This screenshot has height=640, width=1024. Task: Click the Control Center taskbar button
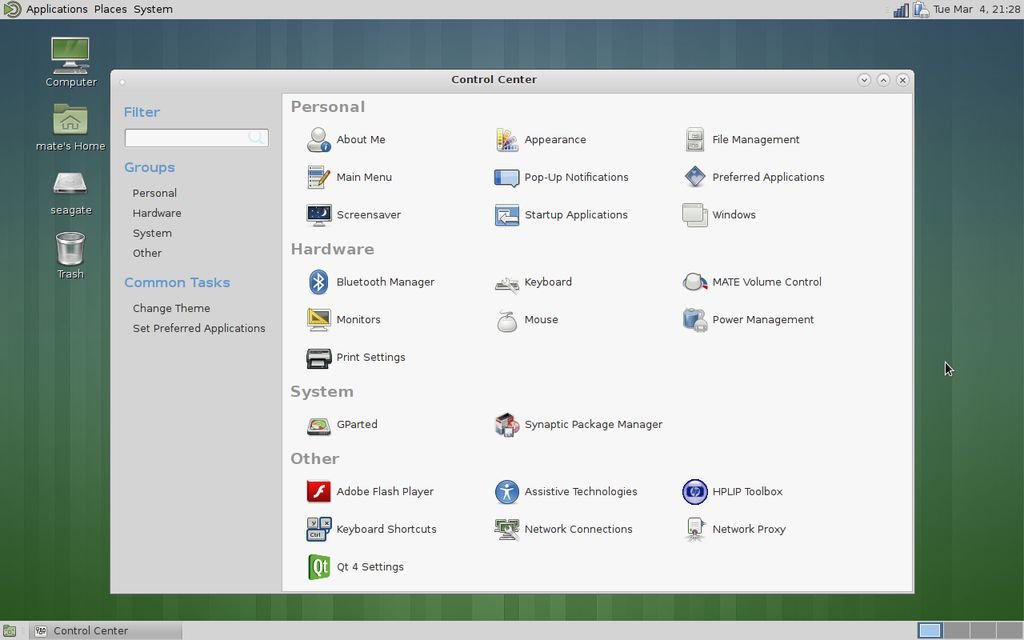tap(105, 631)
